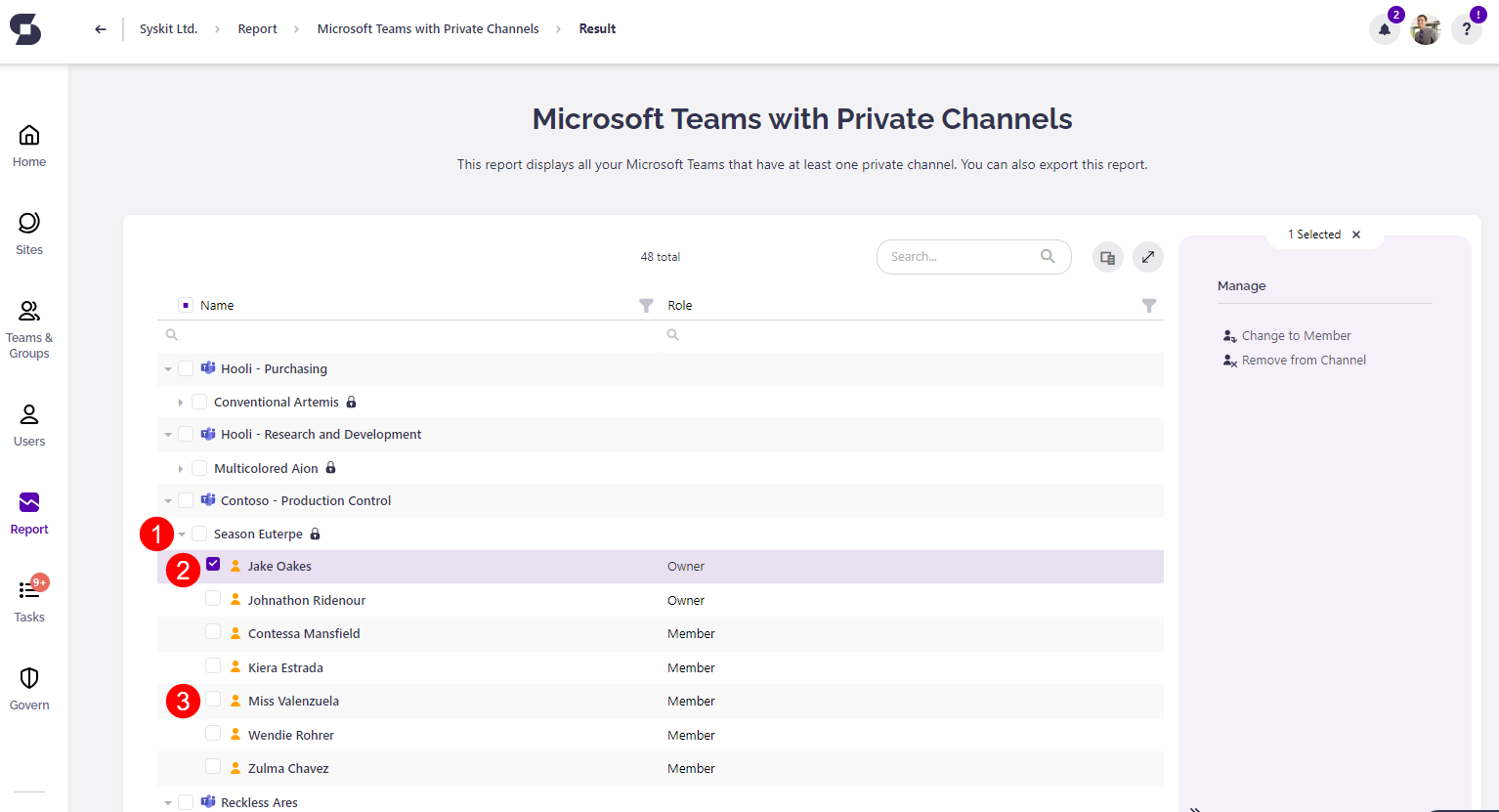The image size is (1499, 812).
Task: Open notifications via the bell icon
Action: pyautogui.click(x=1384, y=29)
